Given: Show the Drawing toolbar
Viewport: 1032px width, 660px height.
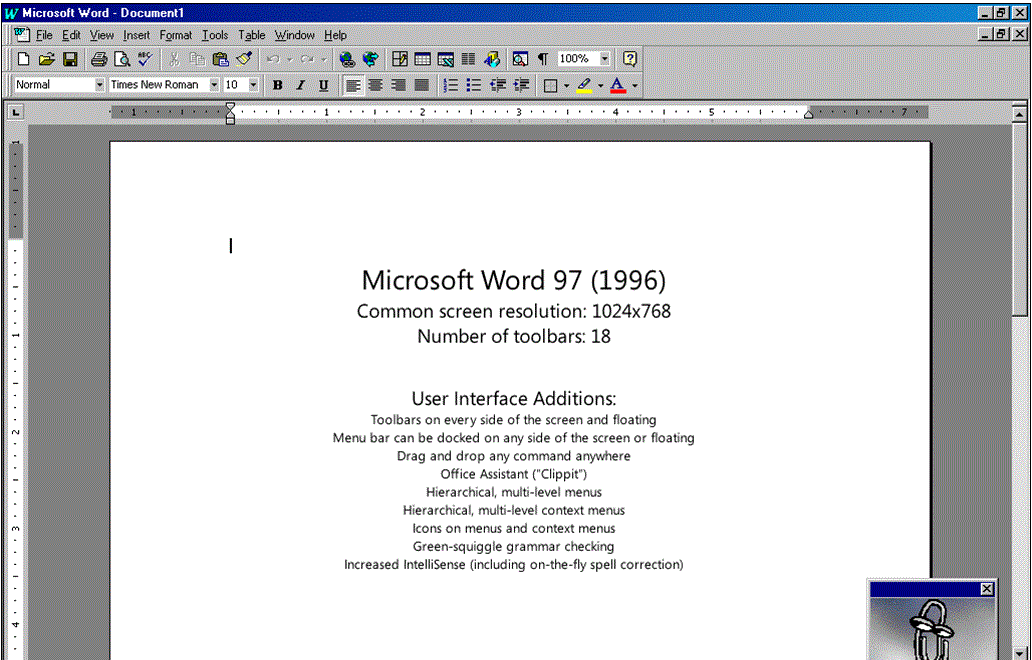Looking at the screenshot, I should point(492,59).
